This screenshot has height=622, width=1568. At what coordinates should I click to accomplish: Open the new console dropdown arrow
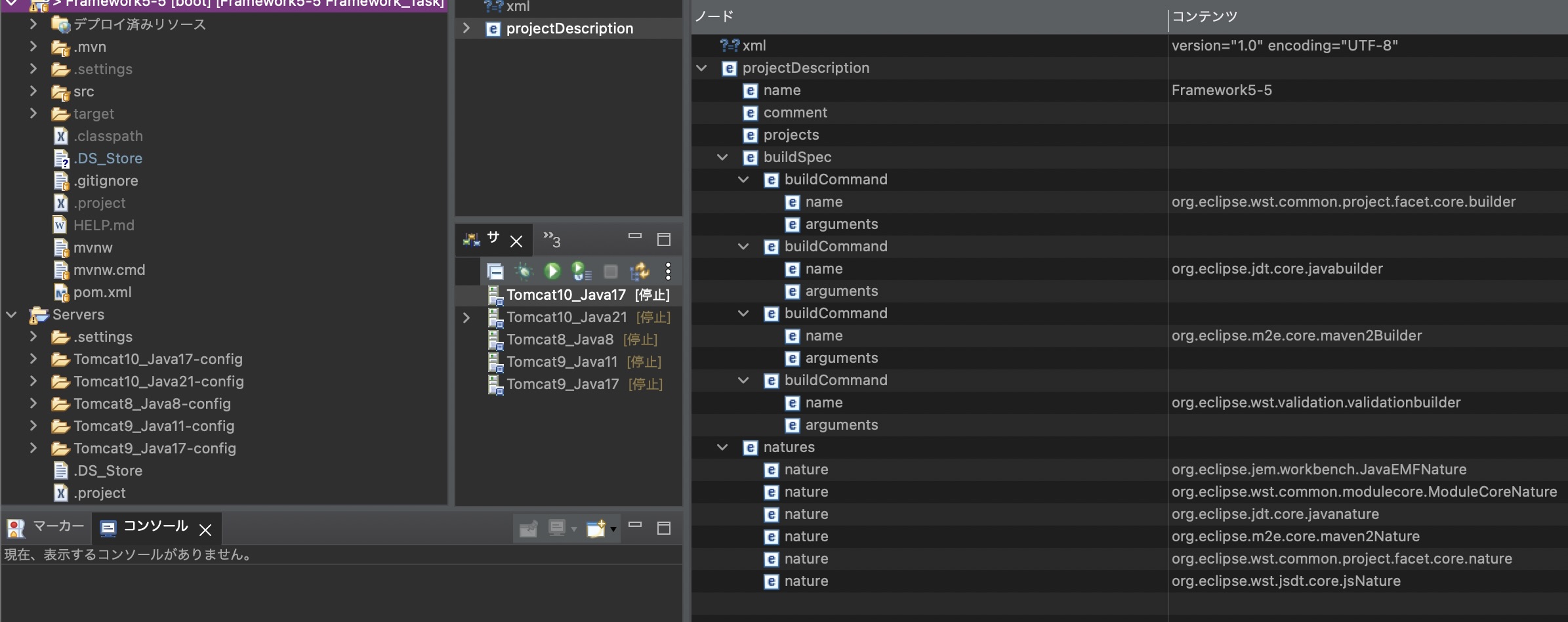pos(613,529)
